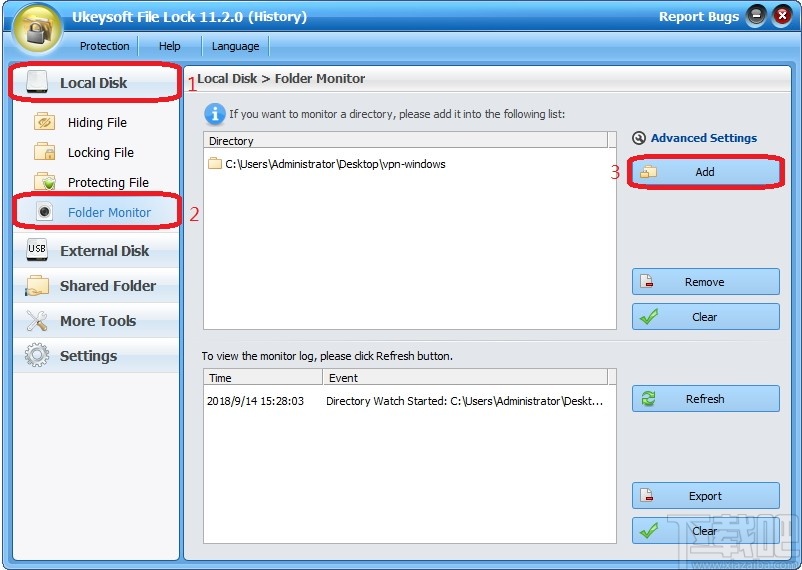Click the document icon on Remove button

coord(647,281)
